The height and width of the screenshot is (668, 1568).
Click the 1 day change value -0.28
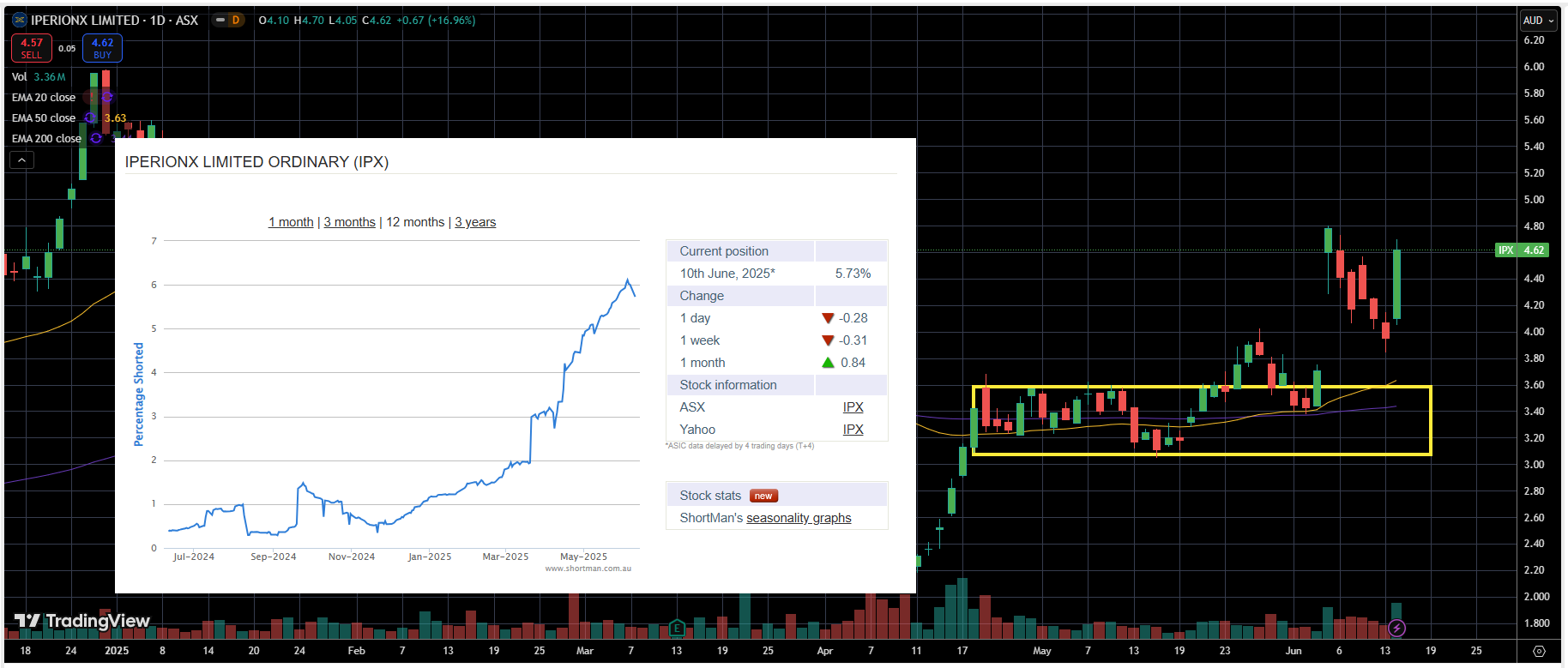point(853,318)
